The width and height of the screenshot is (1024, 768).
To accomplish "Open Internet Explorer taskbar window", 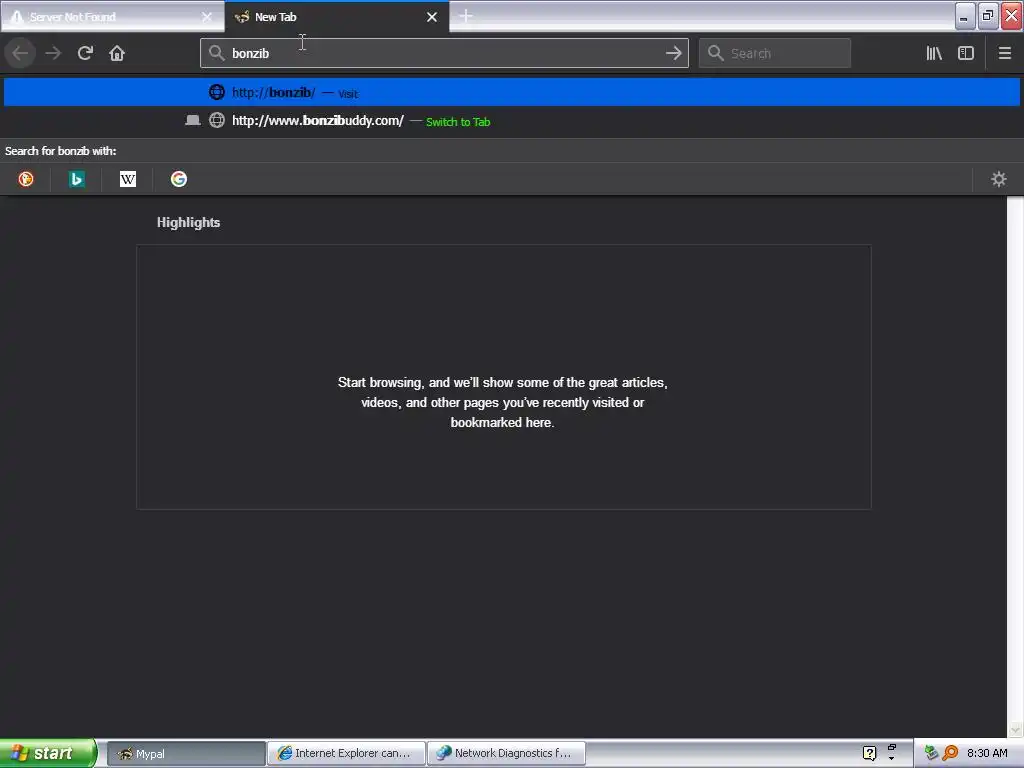I will [347, 753].
